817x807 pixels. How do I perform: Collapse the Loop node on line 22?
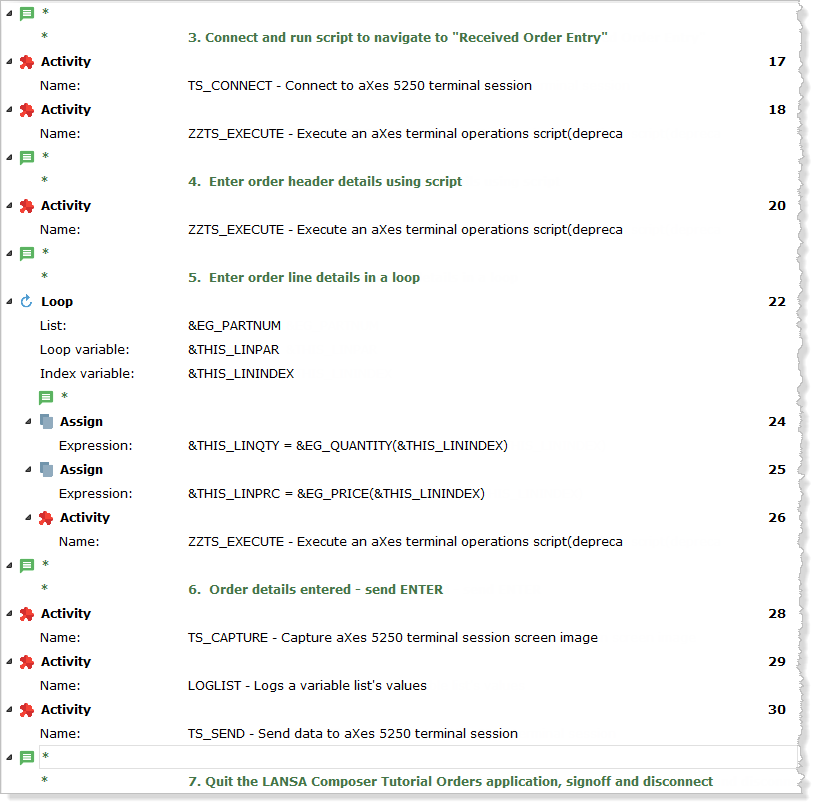[9, 301]
